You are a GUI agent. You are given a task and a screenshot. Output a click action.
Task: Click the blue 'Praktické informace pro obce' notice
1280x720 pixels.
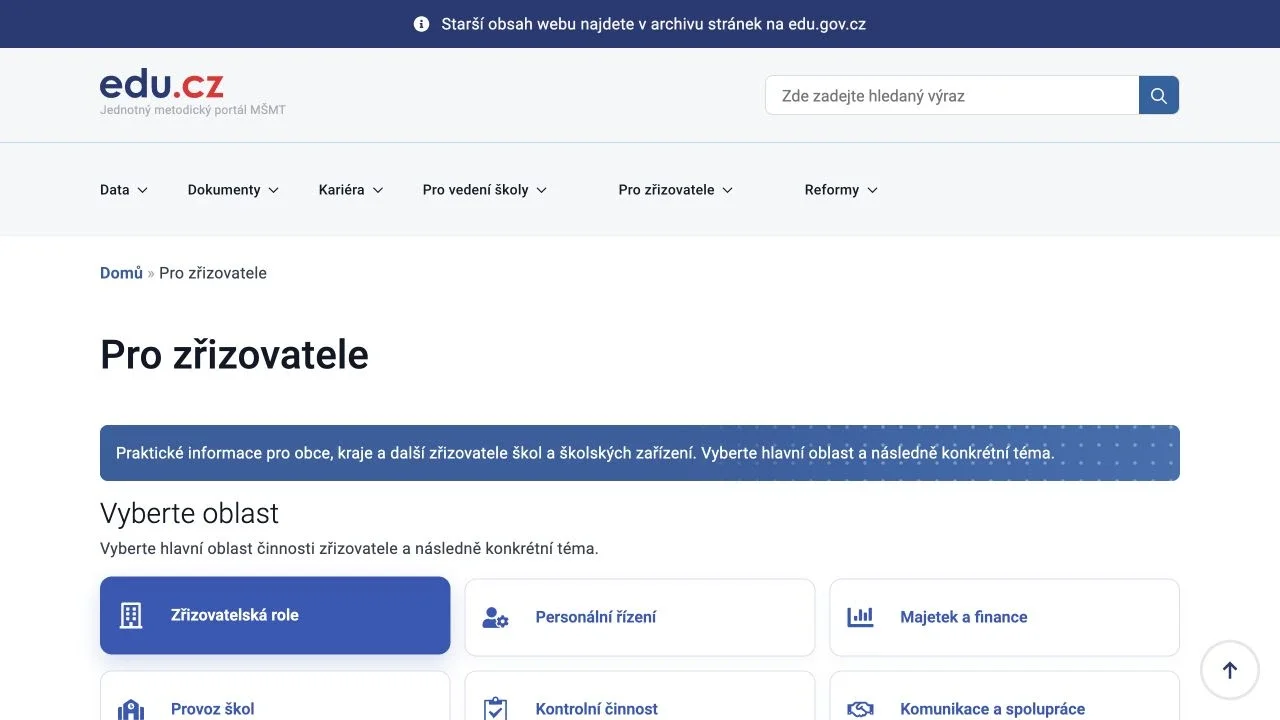click(640, 453)
